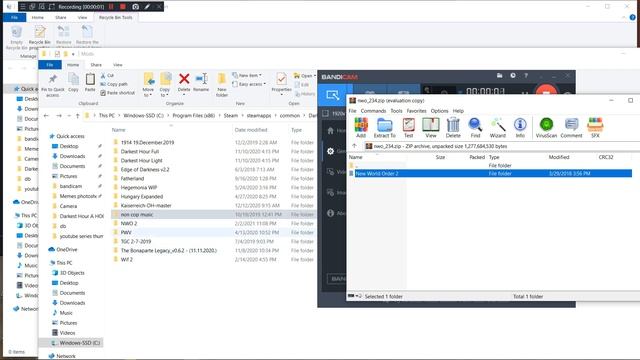
Task: Click the Copy icon in Explorer ribbon
Action: pos(73,82)
